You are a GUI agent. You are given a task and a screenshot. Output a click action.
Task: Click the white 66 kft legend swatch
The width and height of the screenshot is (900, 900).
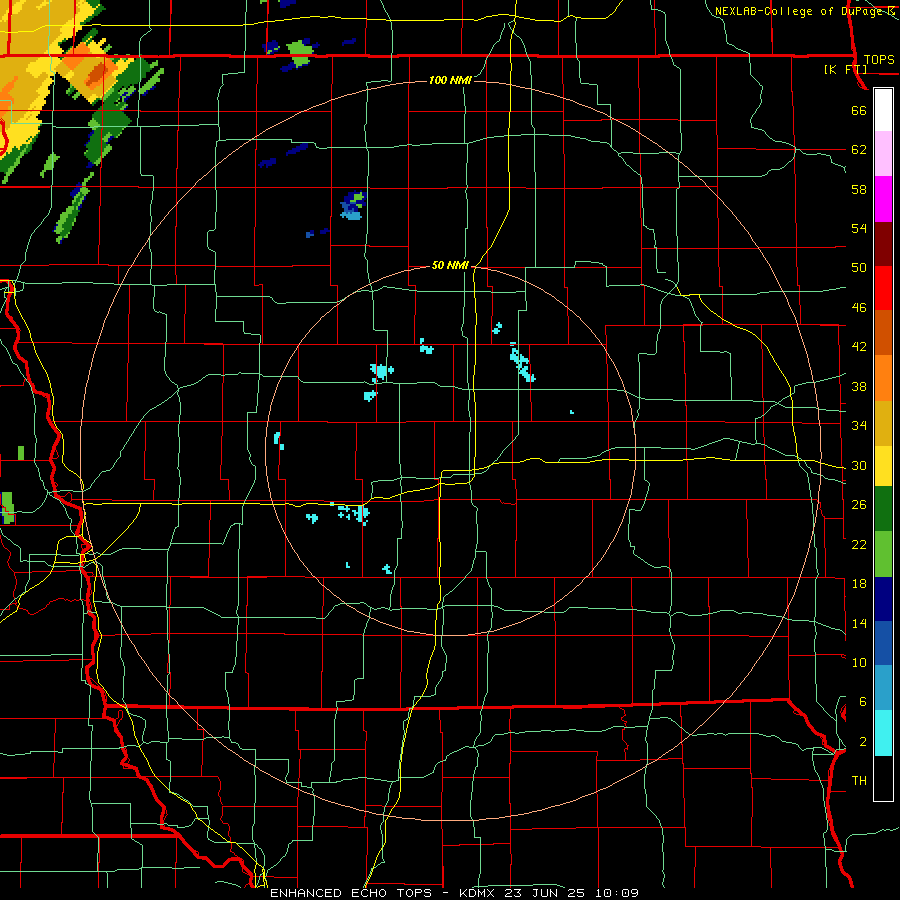[883, 110]
